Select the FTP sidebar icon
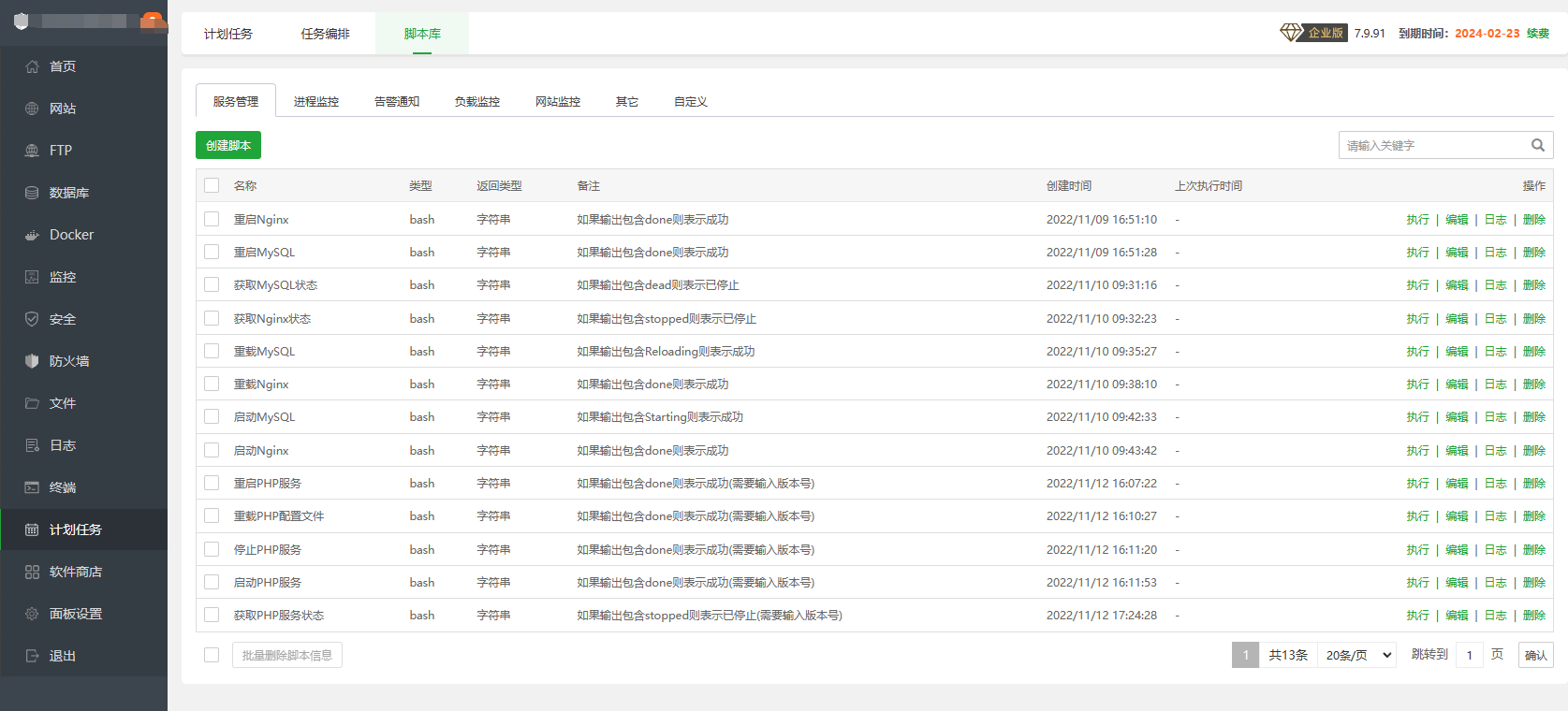Image resolution: width=1568 pixels, height=711 pixels. (32, 151)
